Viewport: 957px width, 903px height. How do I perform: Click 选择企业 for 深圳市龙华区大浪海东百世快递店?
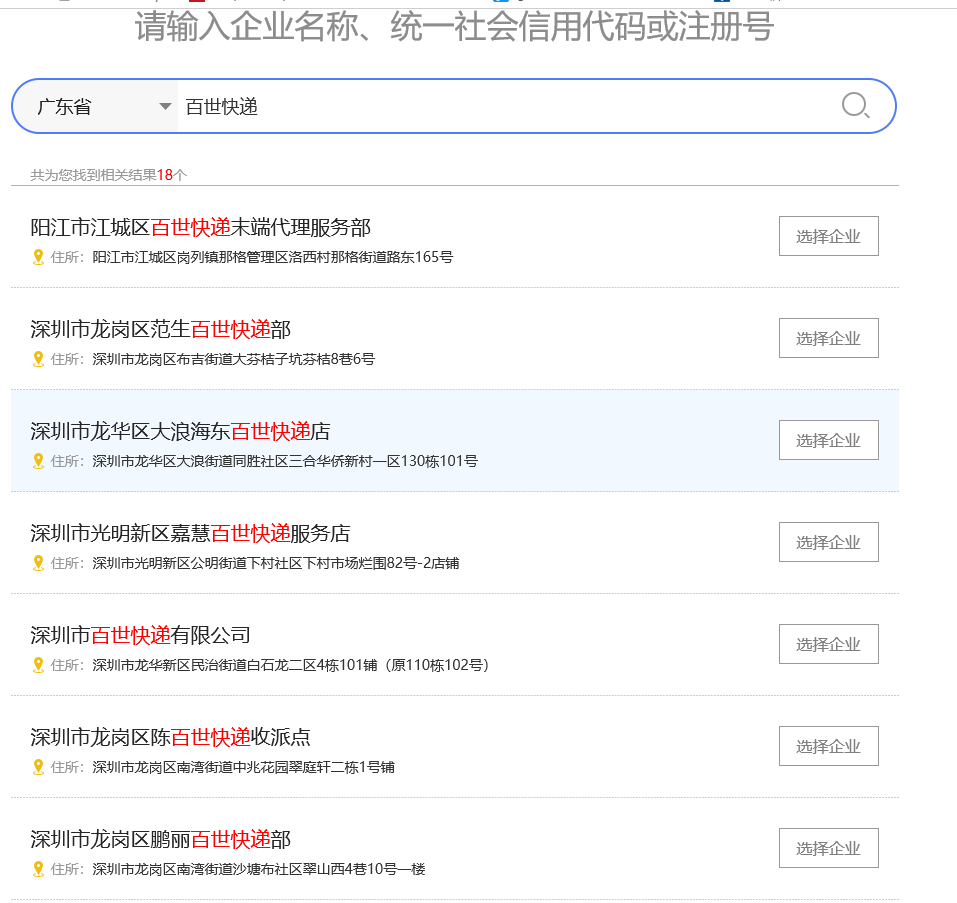tap(828, 440)
